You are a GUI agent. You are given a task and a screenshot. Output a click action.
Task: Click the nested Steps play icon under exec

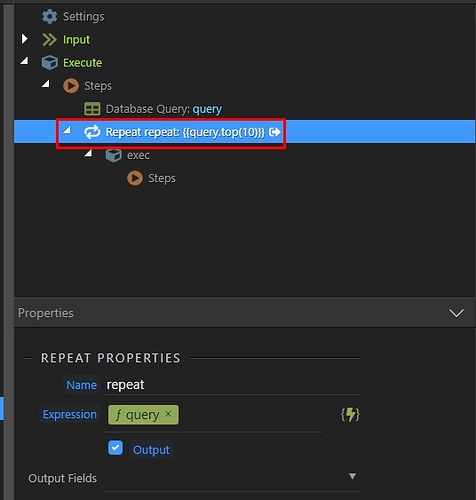point(135,178)
